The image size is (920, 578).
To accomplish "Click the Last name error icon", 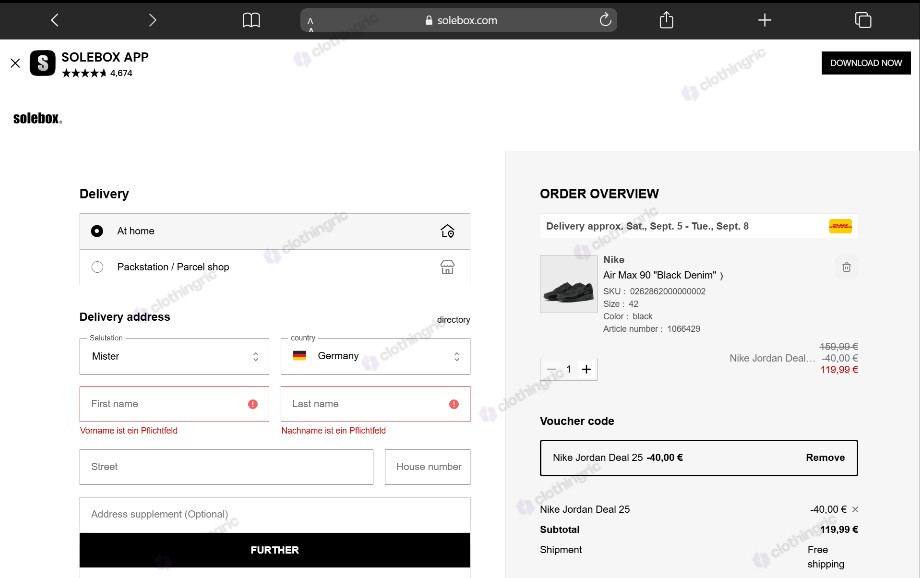I will [454, 404].
